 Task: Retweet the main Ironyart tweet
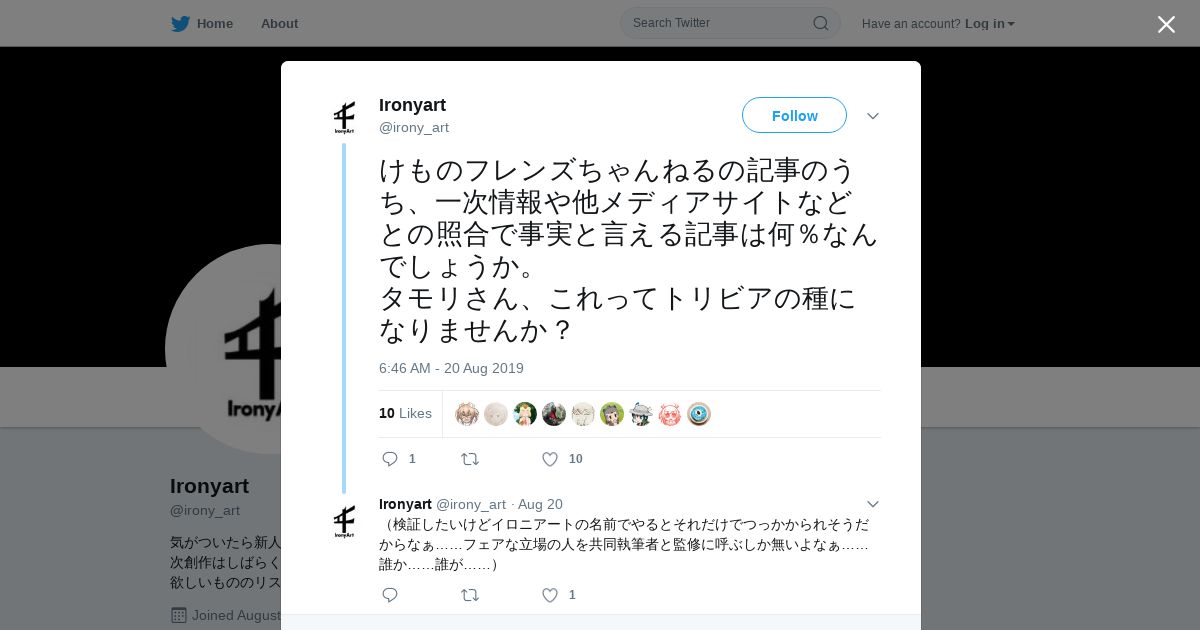click(x=469, y=459)
